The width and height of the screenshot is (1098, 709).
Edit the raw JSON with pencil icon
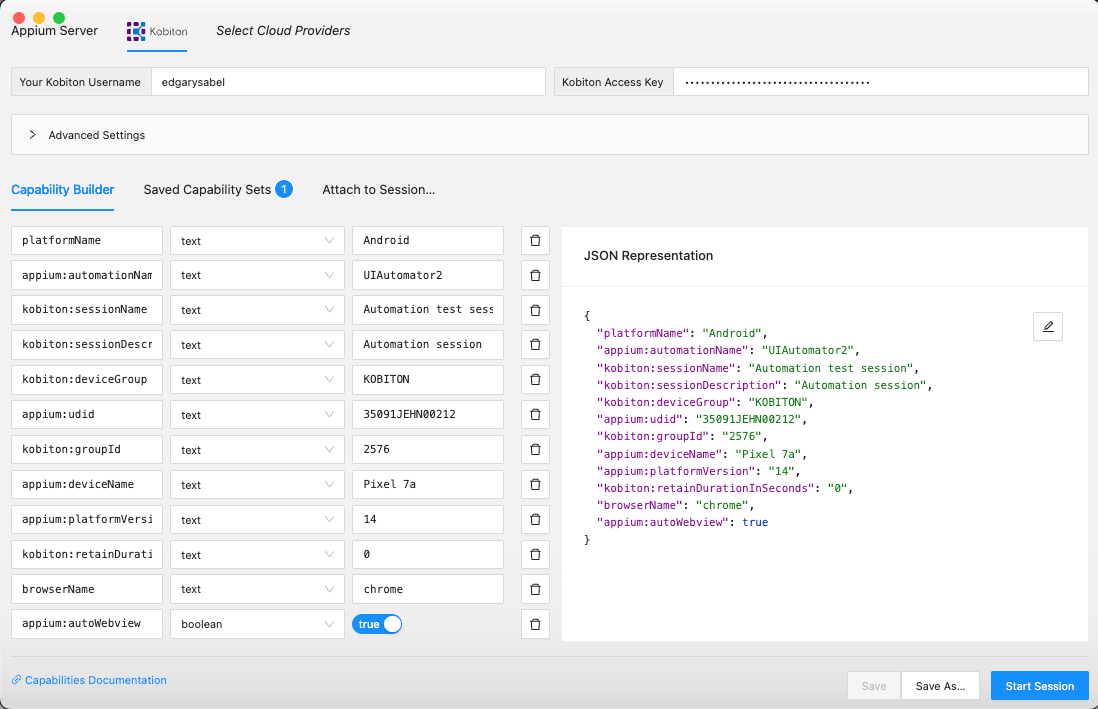pyautogui.click(x=1048, y=326)
